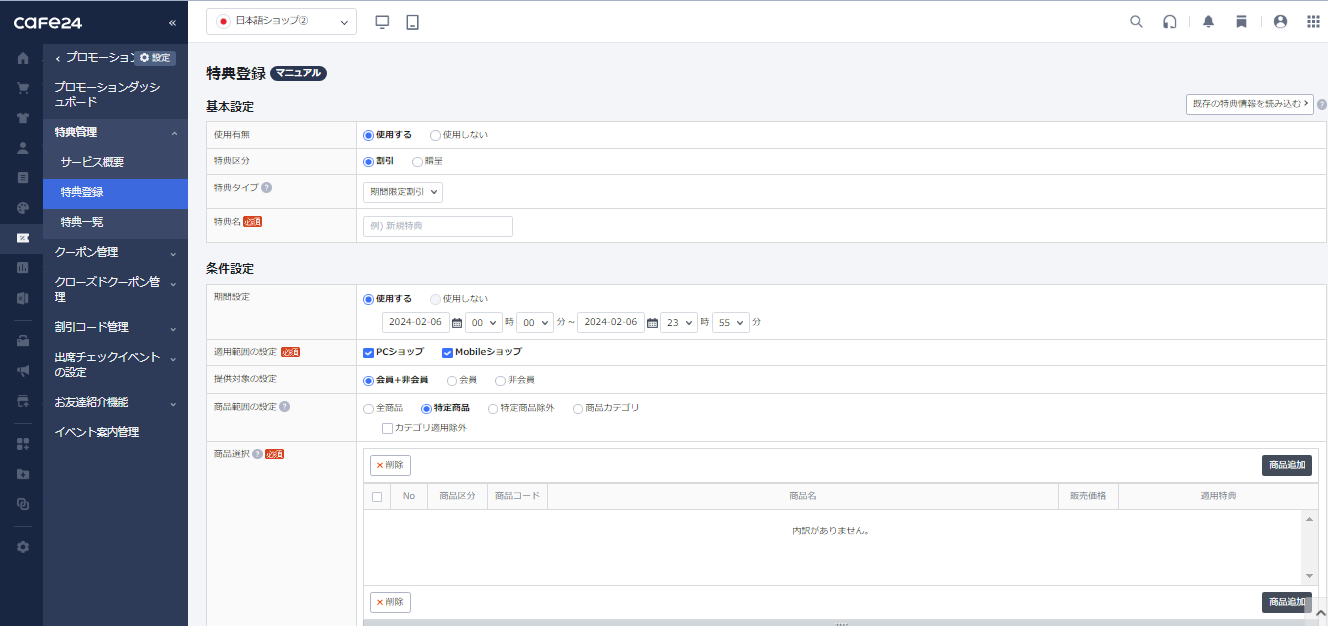Preview the PC shop via monitor icon
This screenshot has height=626, width=1328.
tap(382, 22)
